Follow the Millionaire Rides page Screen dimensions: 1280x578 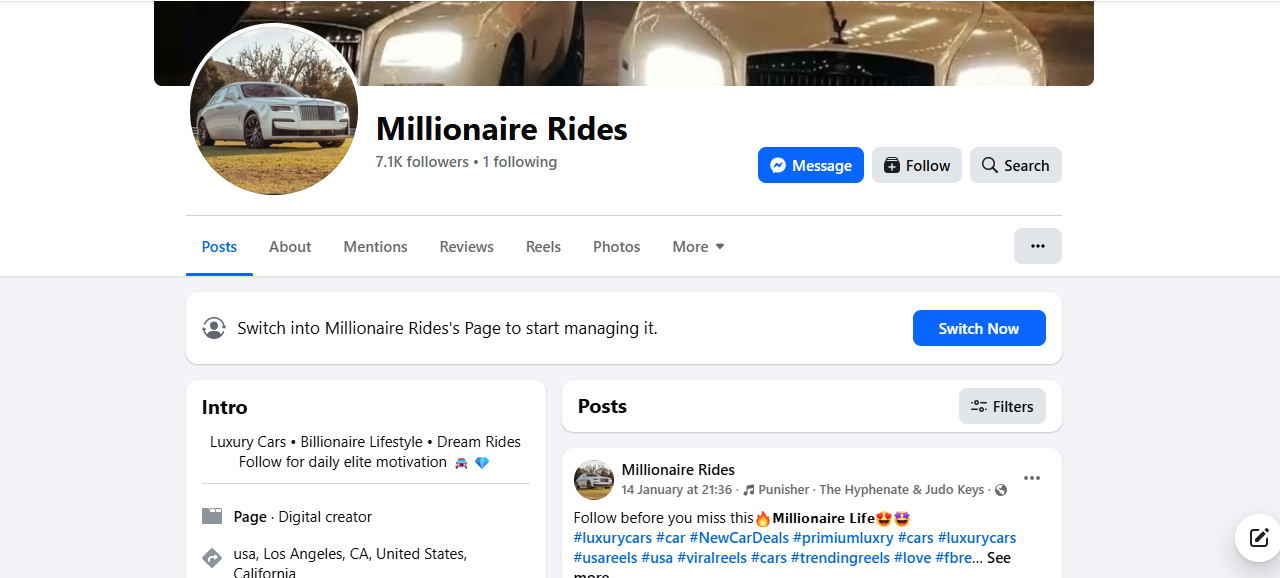pyautogui.click(x=916, y=165)
